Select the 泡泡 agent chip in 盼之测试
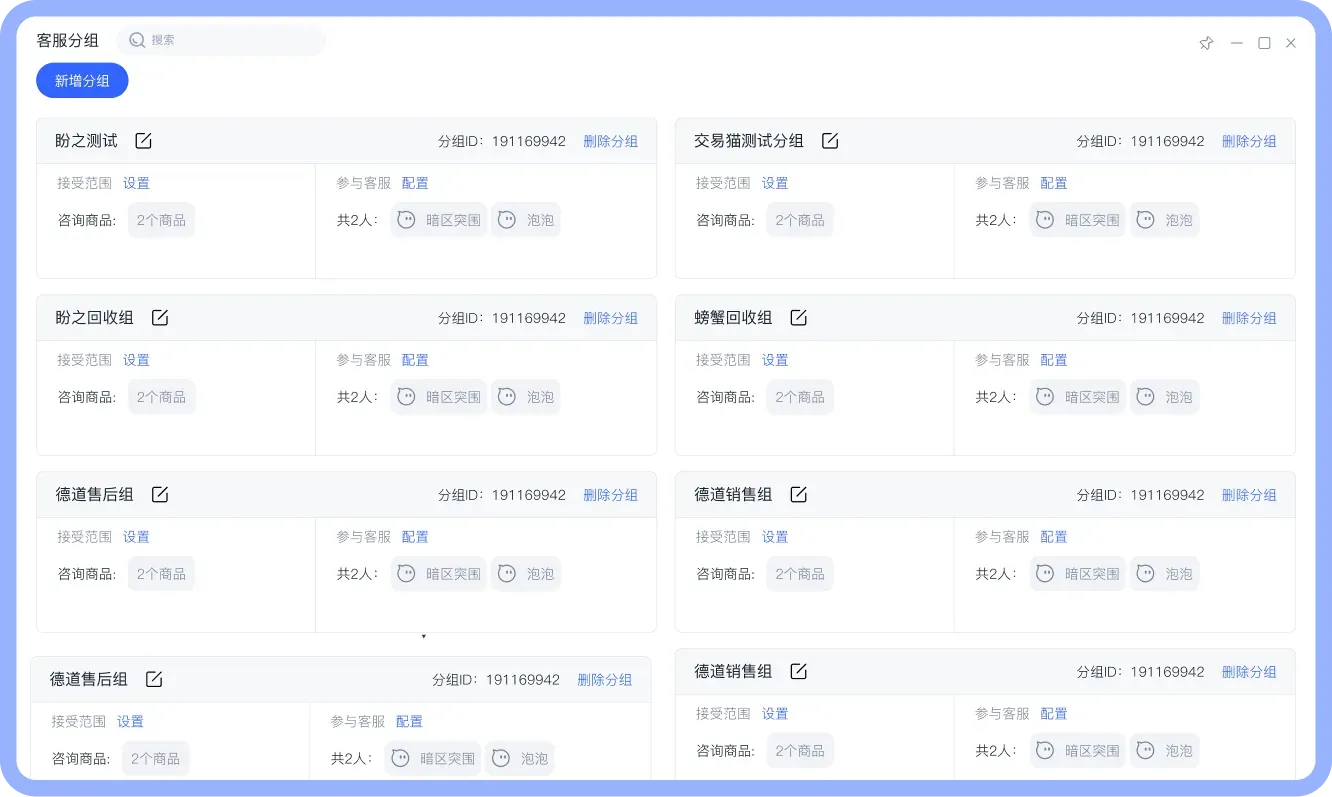 (526, 220)
